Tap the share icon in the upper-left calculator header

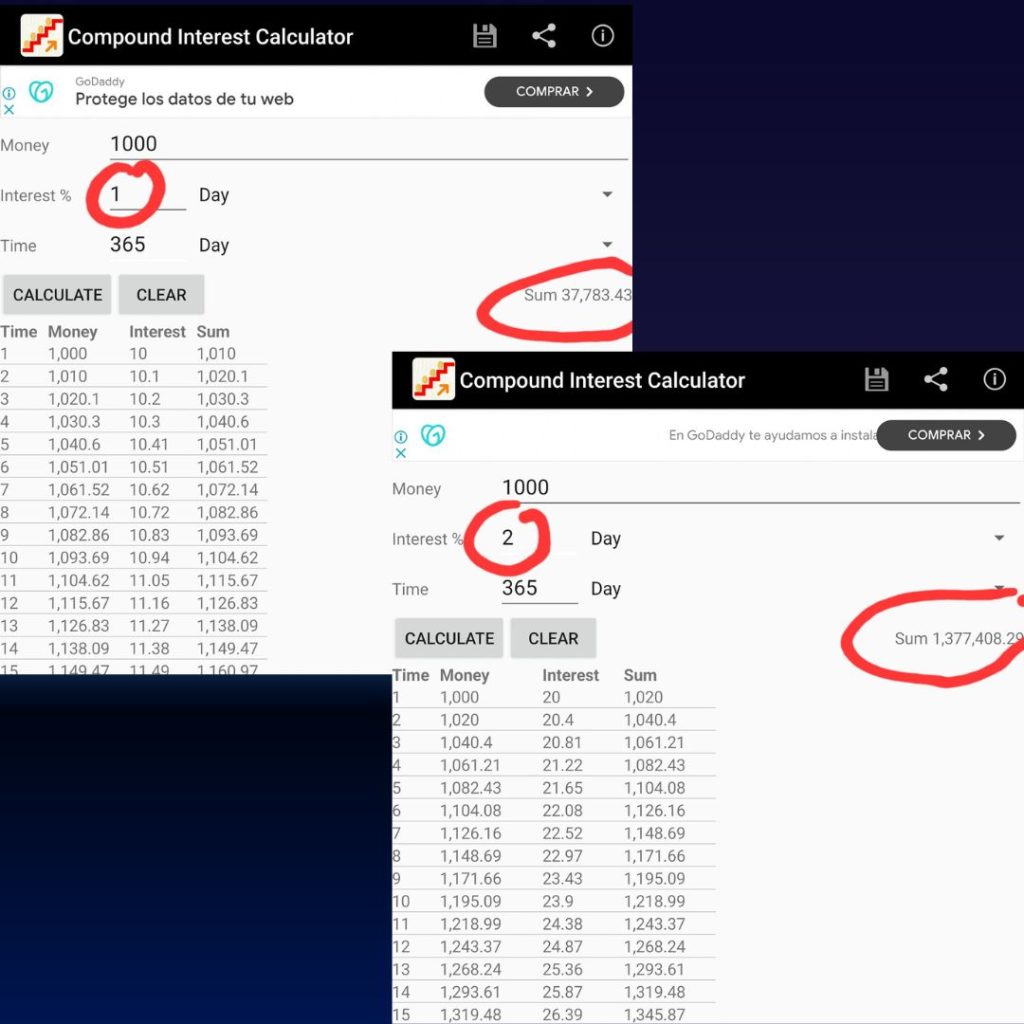544,37
